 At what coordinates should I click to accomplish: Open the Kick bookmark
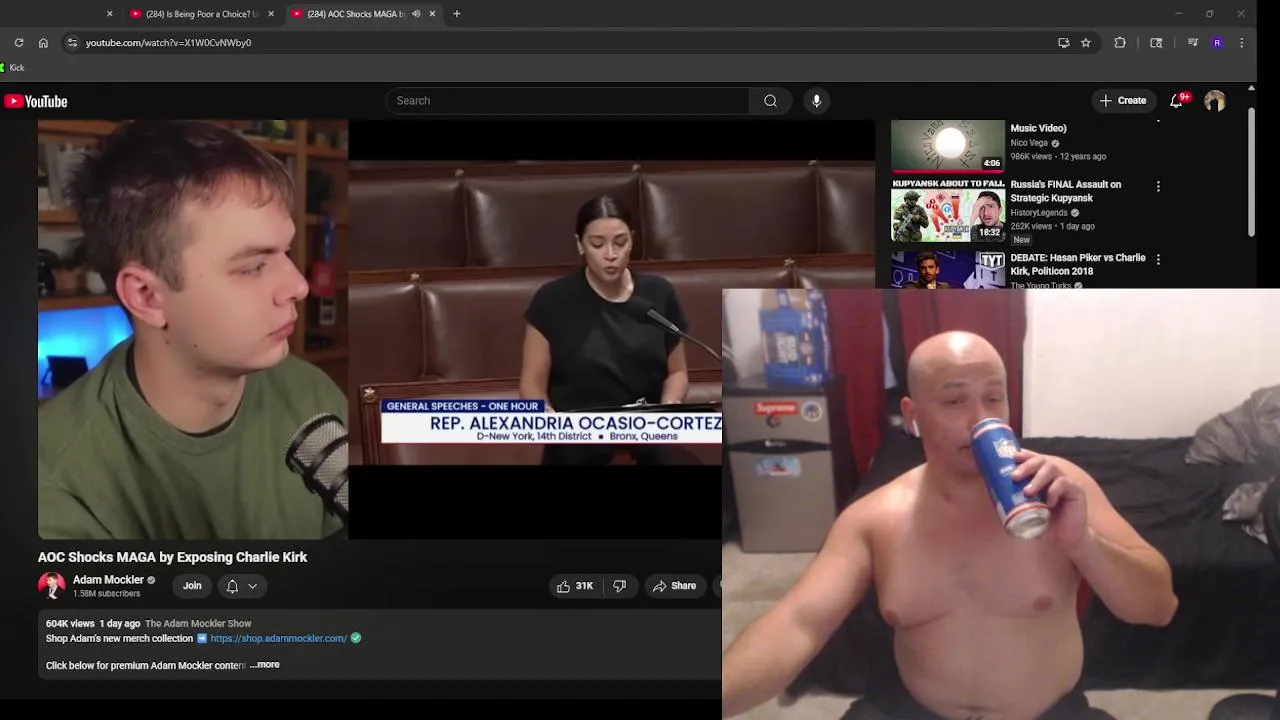tap(13, 68)
